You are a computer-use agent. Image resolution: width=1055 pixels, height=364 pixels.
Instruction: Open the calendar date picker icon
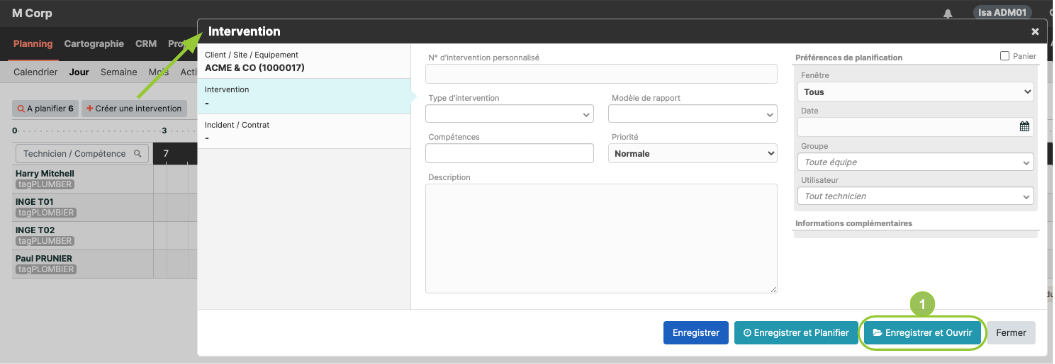(x=1024, y=126)
